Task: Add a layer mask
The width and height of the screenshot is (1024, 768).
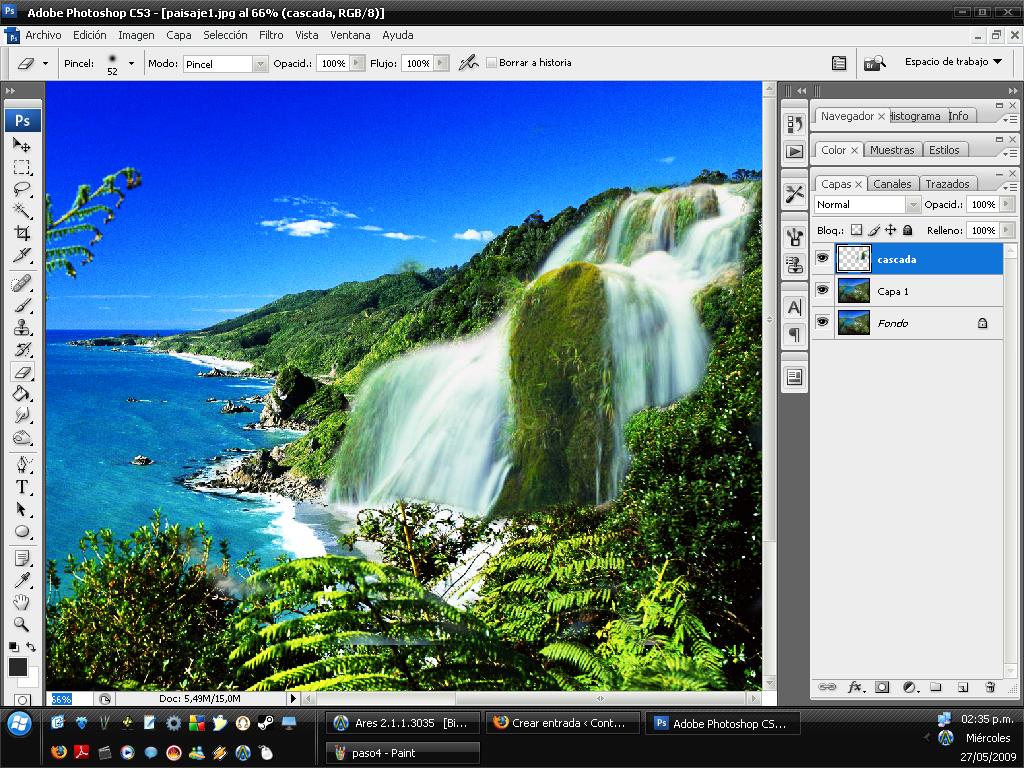Action: (882, 687)
